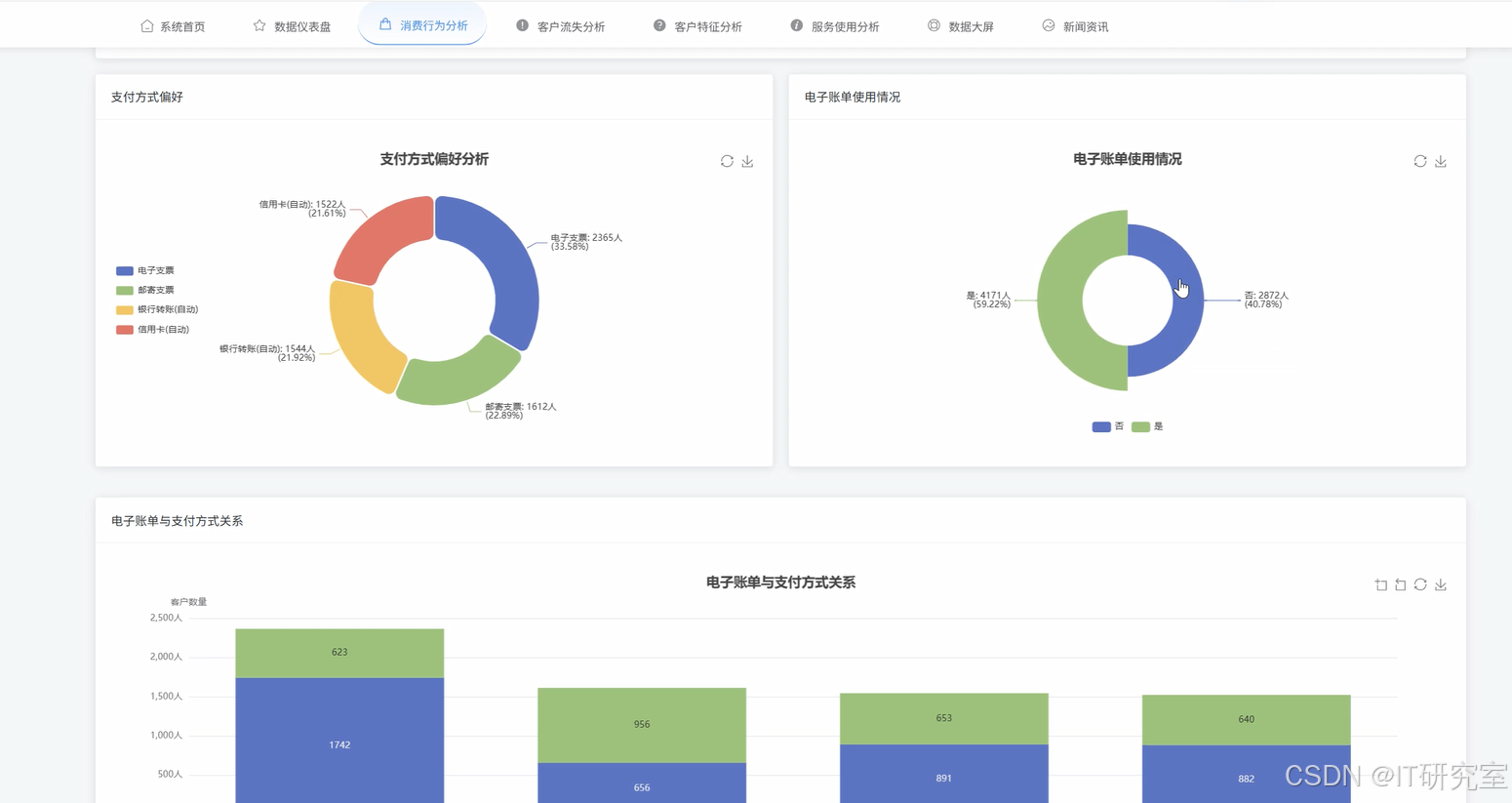Click the 1,000人 axis label
Image resolution: width=1512 pixels, height=803 pixels.
[x=166, y=735]
